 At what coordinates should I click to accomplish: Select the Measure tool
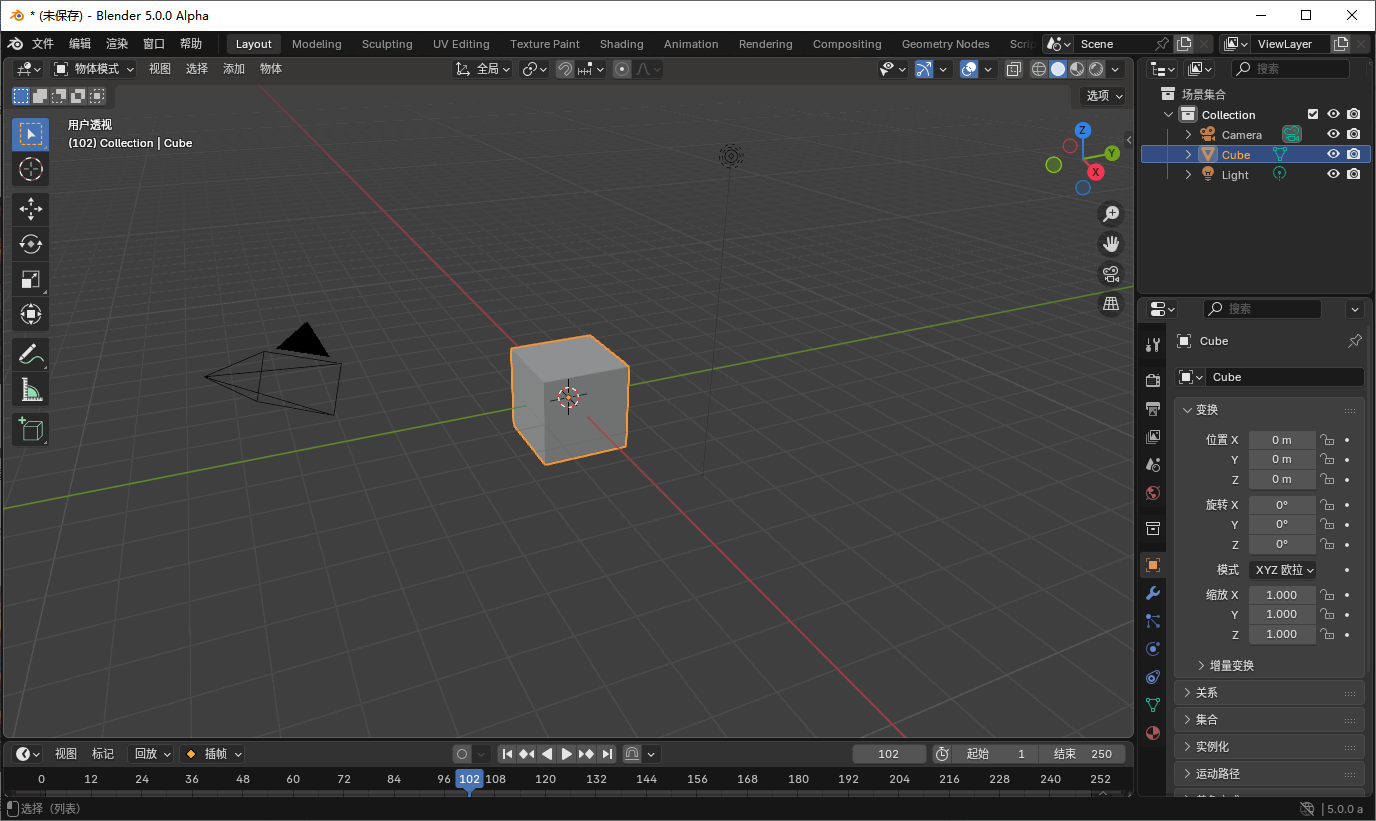pyautogui.click(x=30, y=389)
